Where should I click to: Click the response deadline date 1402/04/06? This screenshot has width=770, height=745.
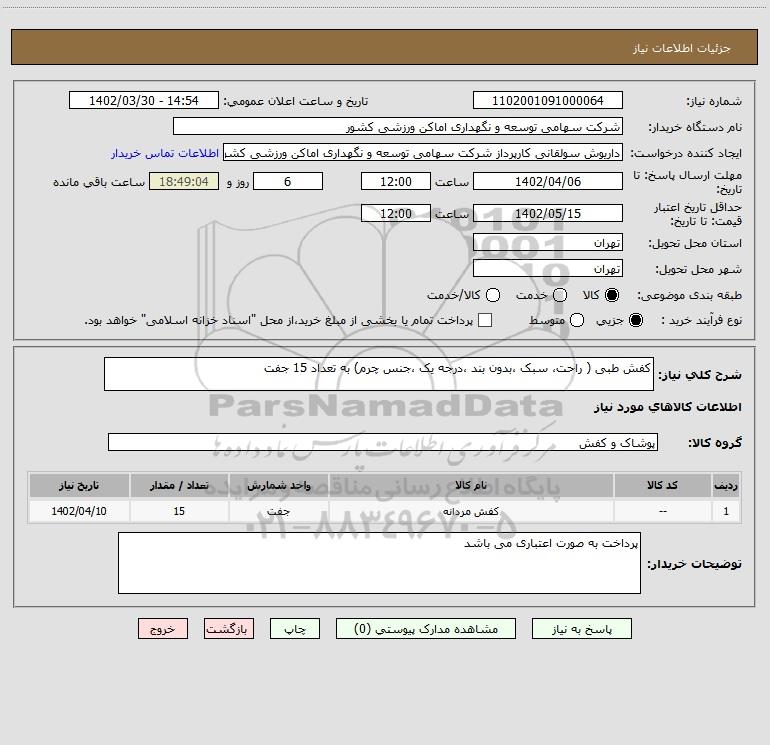click(x=548, y=181)
